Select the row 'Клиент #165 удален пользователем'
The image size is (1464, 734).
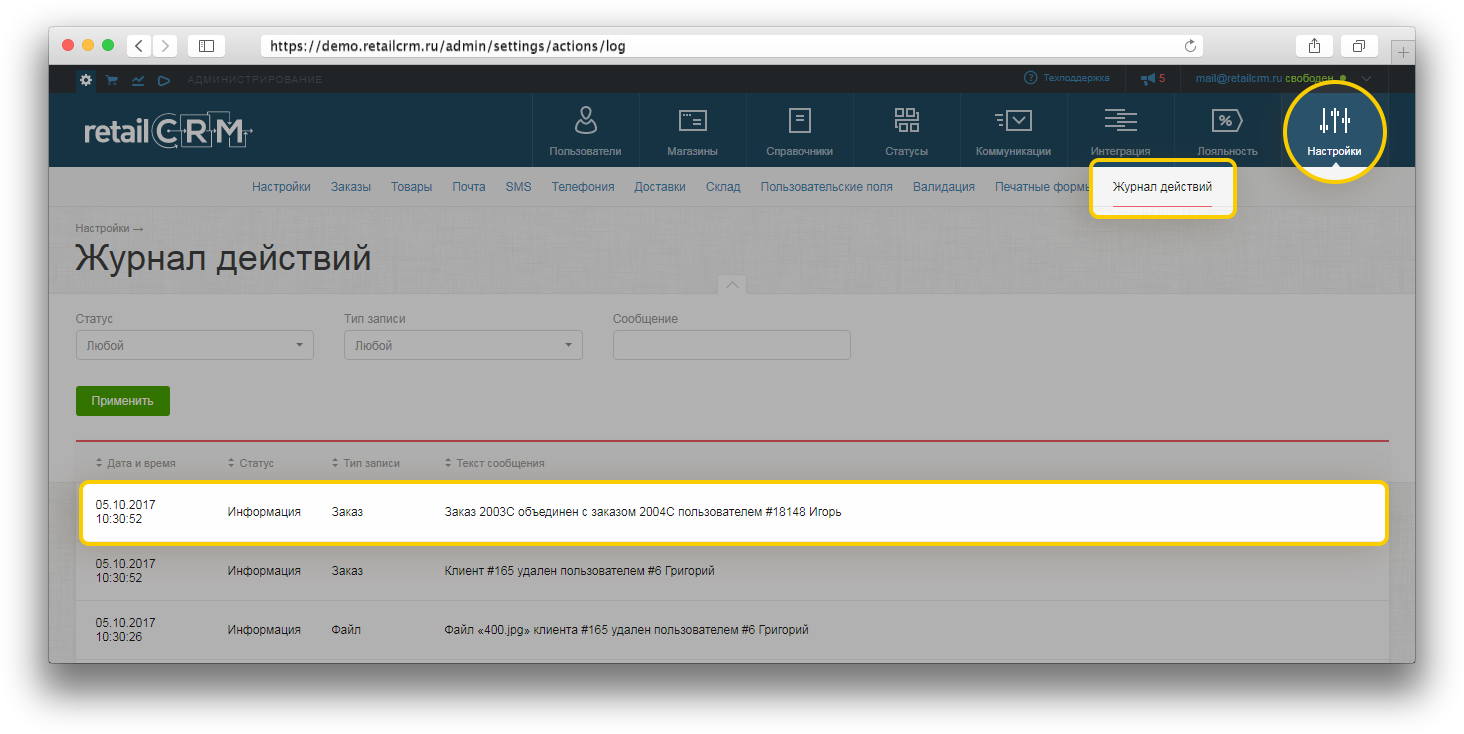click(732, 571)
